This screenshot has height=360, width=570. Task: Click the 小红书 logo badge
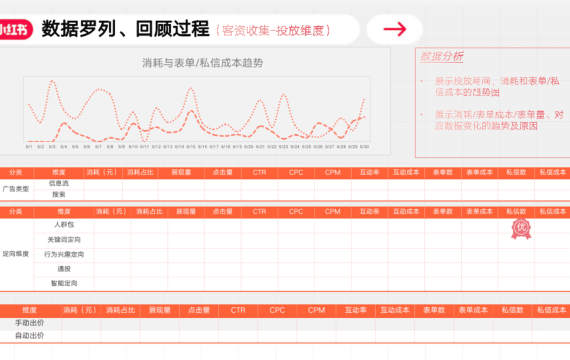[x=15, y=29]
